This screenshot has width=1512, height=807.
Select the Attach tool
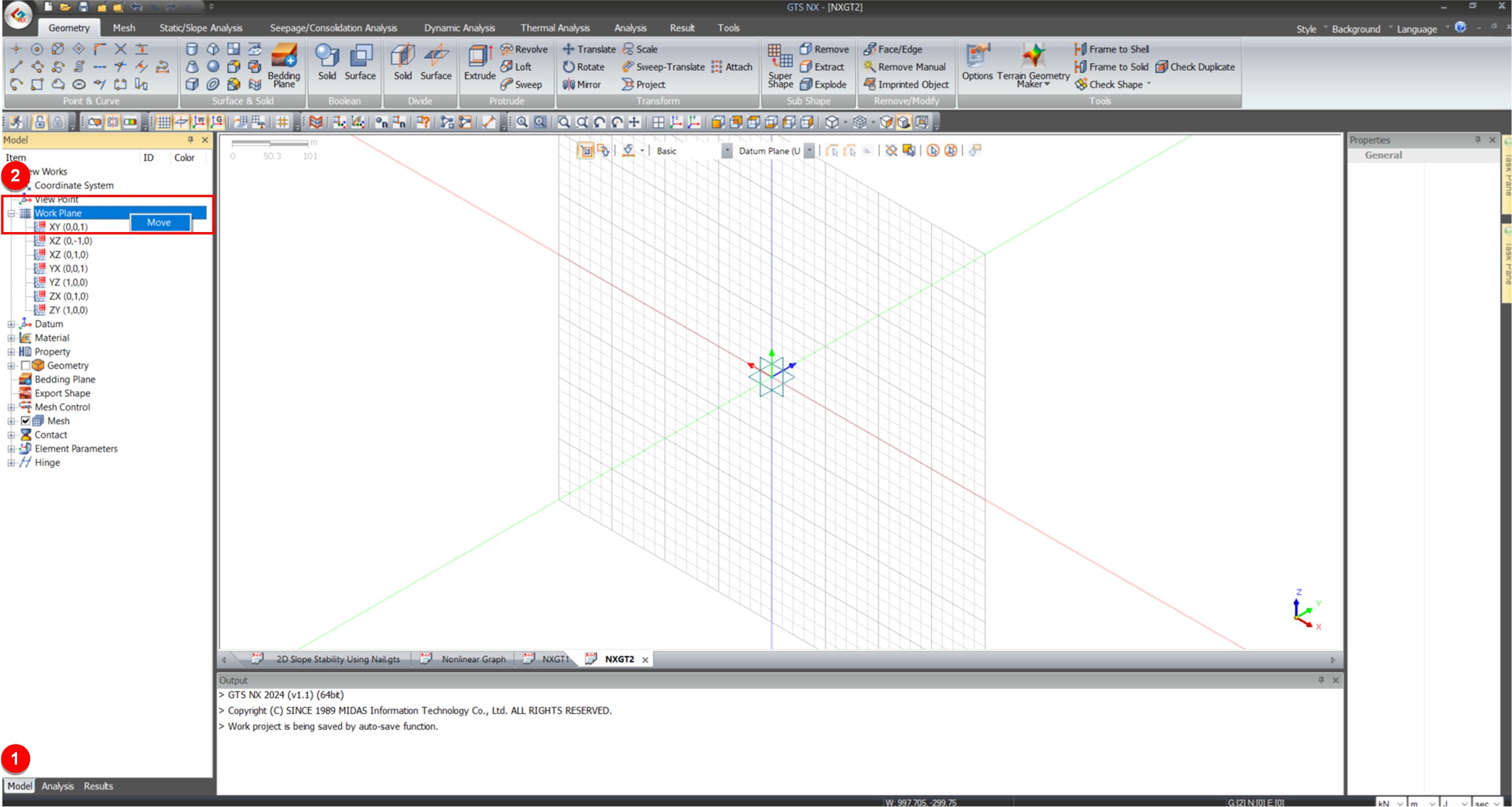[732, 67]
